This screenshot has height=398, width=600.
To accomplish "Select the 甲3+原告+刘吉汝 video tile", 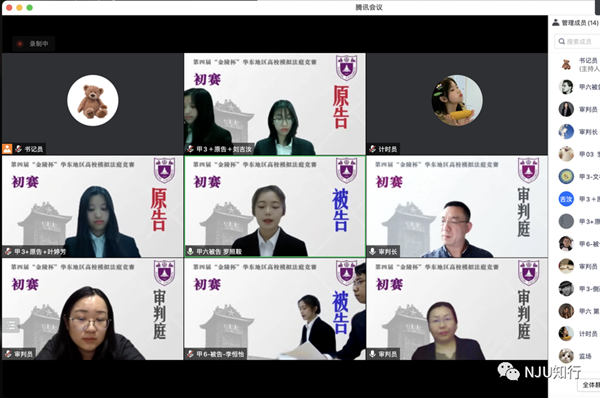I will [275, 104].
